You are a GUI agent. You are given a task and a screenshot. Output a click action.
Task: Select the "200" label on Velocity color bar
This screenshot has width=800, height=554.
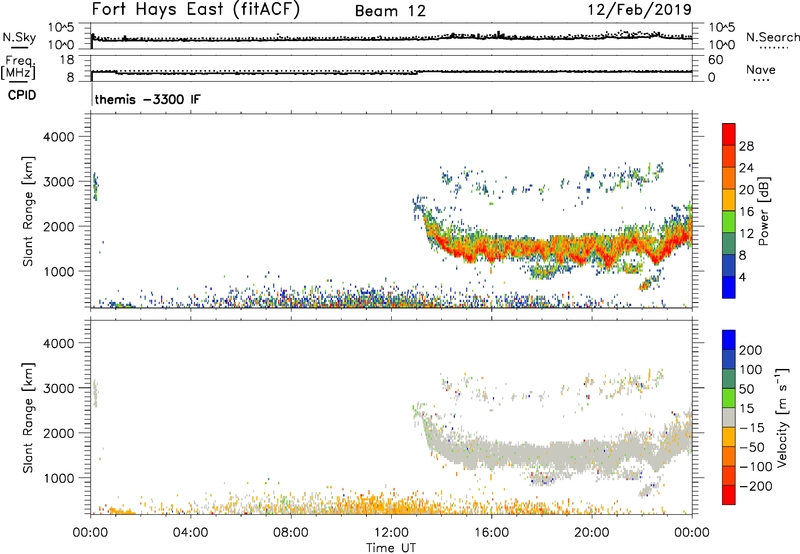(751, 350)
